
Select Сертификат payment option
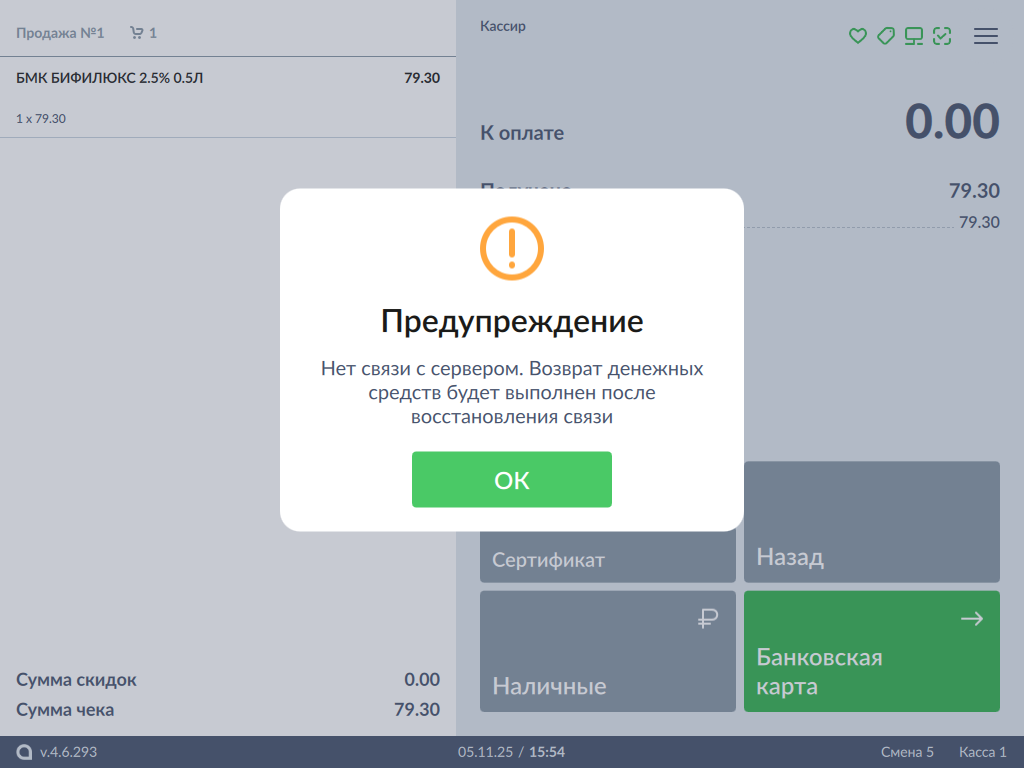(x=607, y=559)
